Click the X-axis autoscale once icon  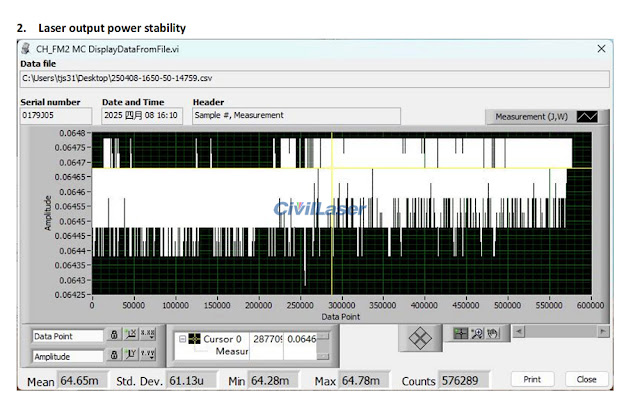point(131,335)
